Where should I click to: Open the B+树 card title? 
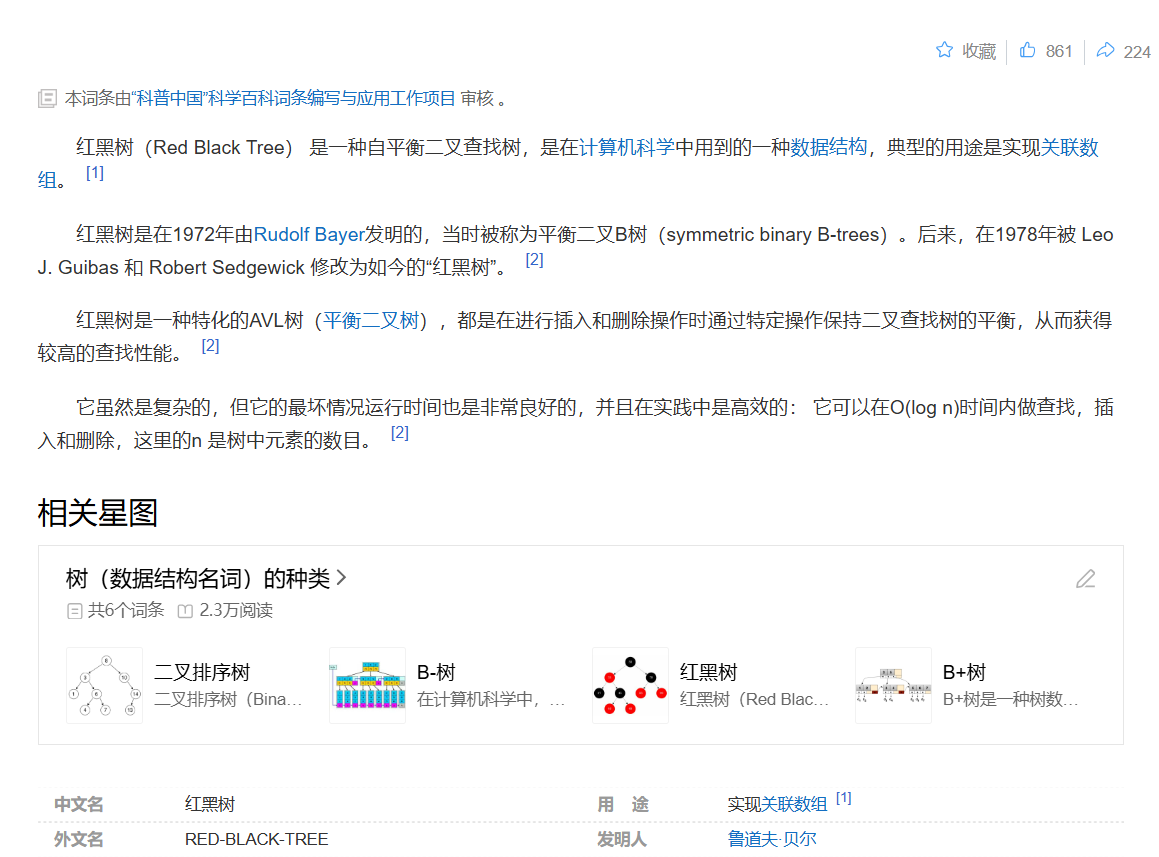965,672
